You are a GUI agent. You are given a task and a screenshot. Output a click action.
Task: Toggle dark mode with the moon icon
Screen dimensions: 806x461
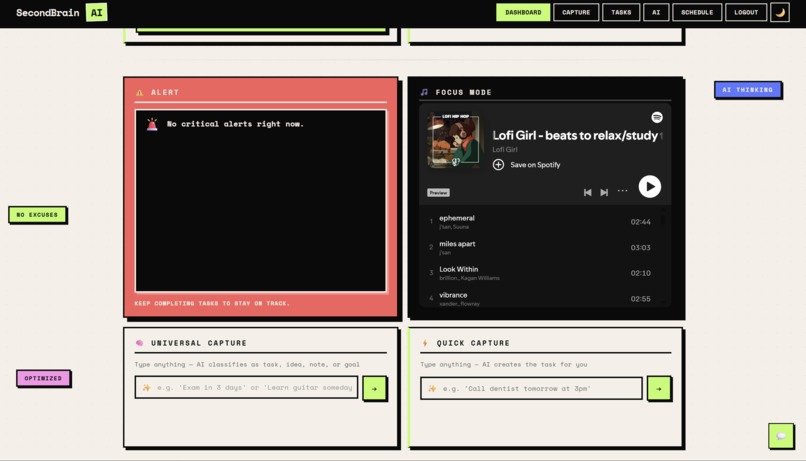(780, 12)
